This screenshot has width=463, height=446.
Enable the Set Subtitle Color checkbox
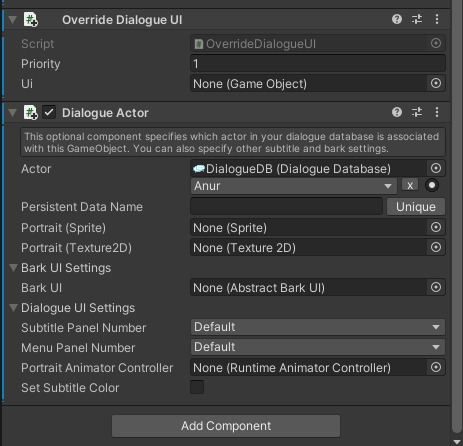(x=197, y=387)
